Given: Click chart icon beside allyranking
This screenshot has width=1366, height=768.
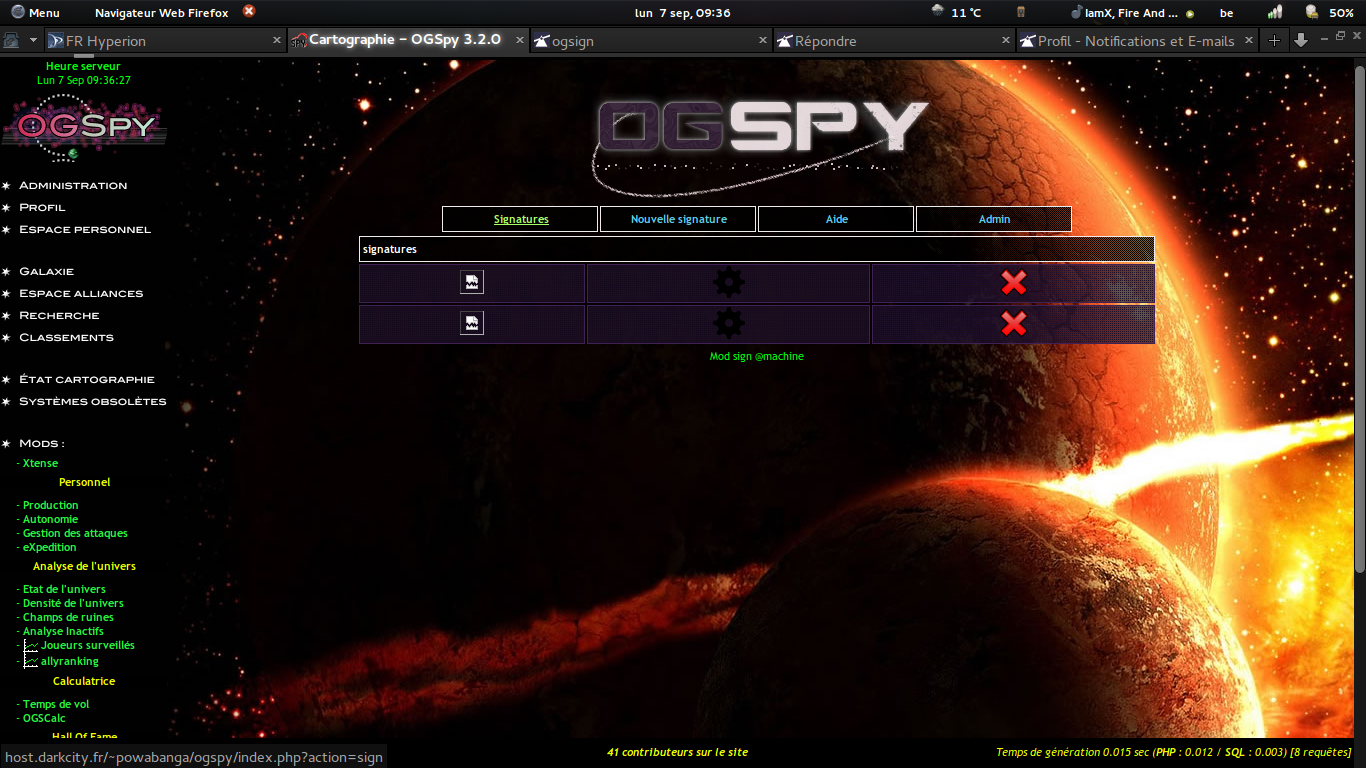Looking at the screenshot, I should tap(31, 661).
